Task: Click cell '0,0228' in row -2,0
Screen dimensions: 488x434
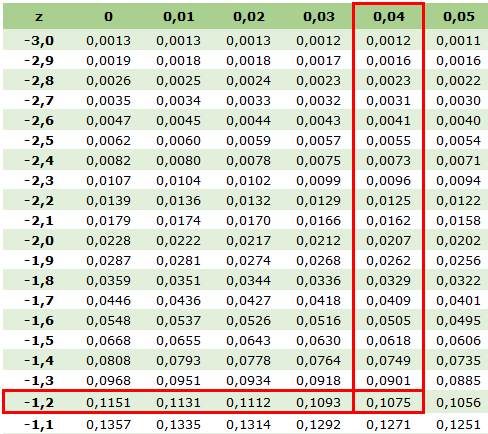Action: tap(109, 241)
